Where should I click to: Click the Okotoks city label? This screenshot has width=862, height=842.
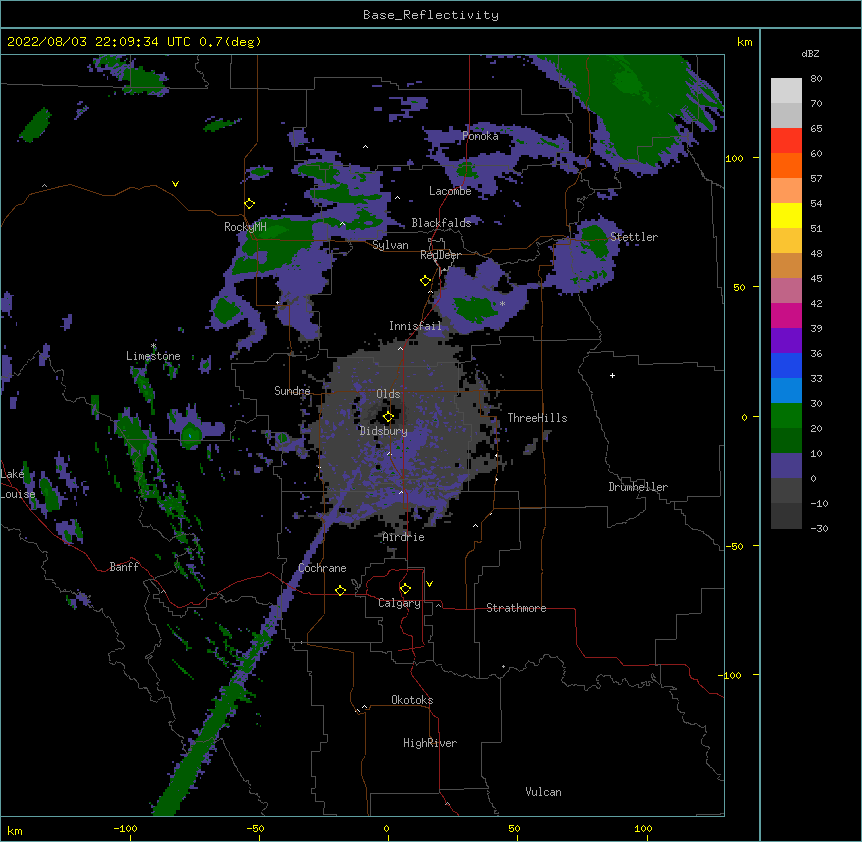[412, 700]
